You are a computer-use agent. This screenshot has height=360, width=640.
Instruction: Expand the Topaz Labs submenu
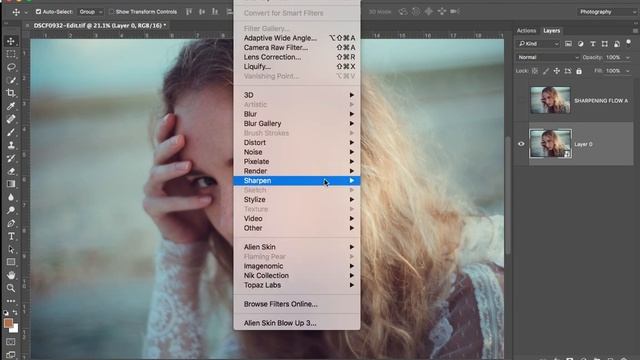click(297, 285)
